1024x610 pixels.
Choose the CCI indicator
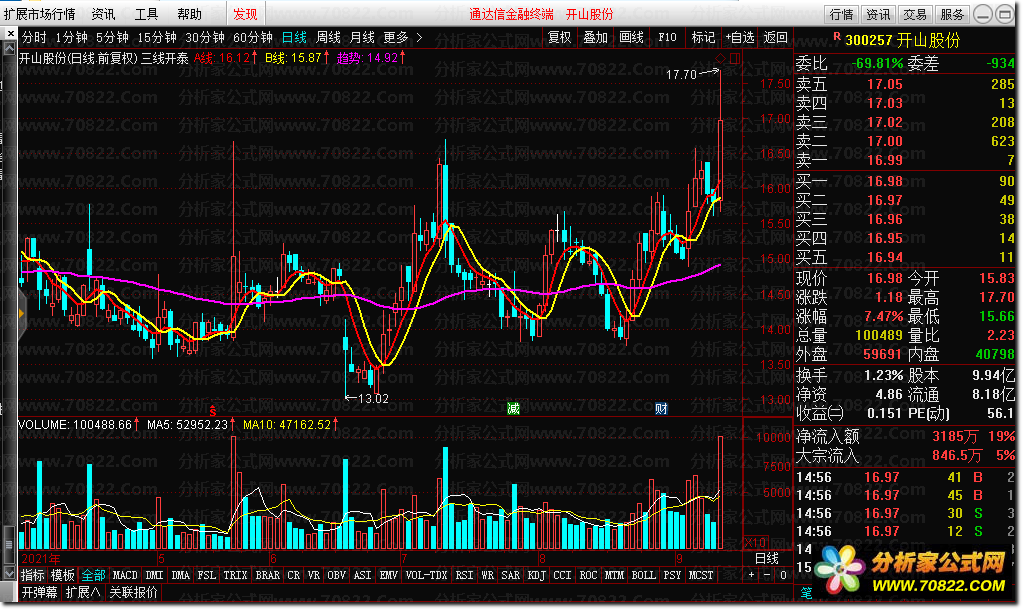pos(562,575)
